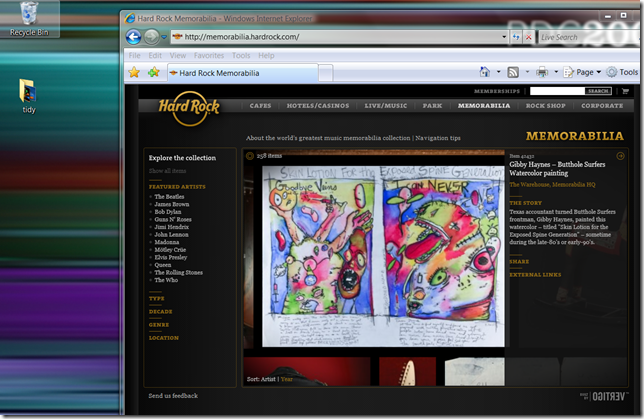Open the Edit menu
The image size is (644, 419).
[x=155, y=55]
